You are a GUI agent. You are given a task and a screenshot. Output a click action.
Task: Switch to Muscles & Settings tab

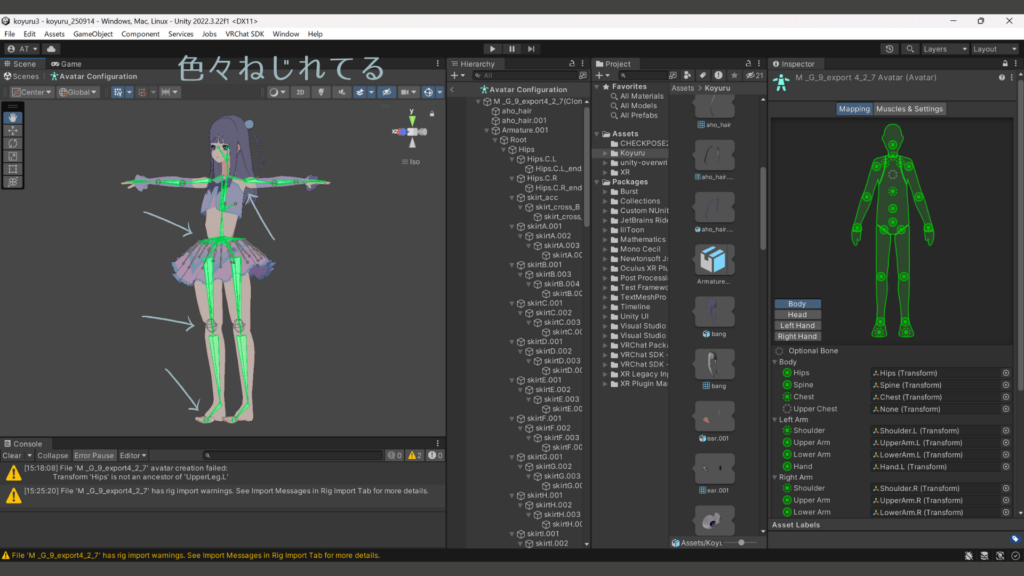[909, 109]
